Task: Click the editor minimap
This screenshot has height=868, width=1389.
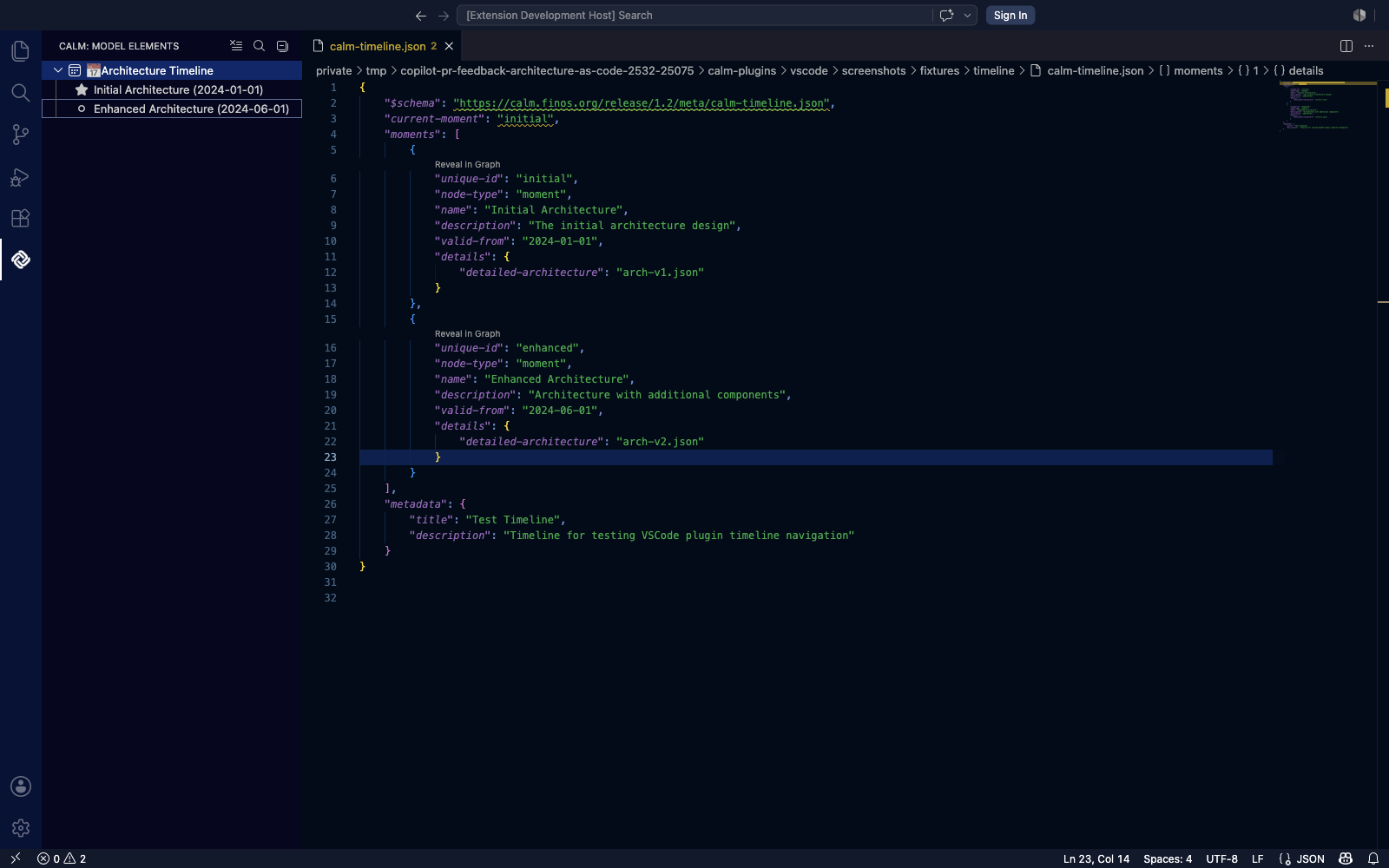Action: pyautogui.click(x=1327, y=107)
